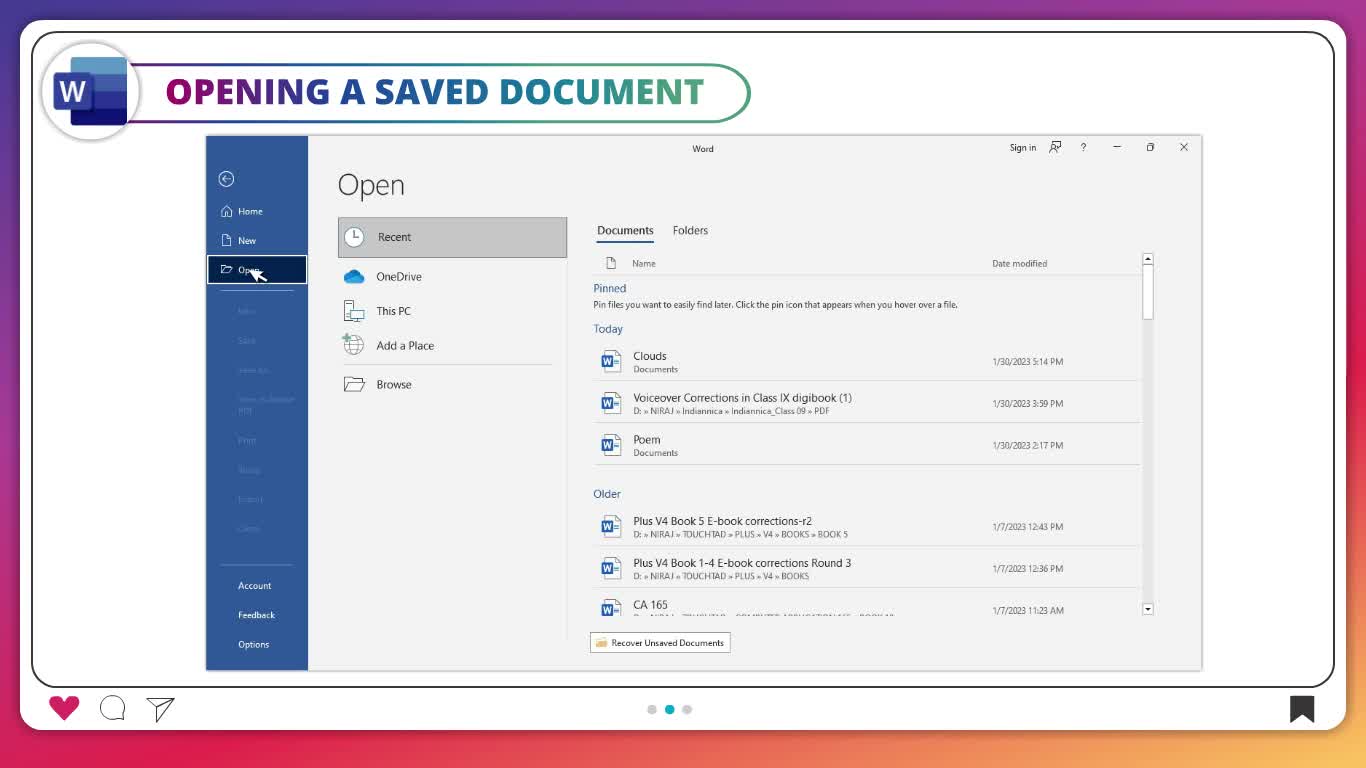Image resolution: width=1366 pixels, height=768 pixels.
Task: Click the paper plane share icon
Action: pyautogui.click(x=160, y=709)
